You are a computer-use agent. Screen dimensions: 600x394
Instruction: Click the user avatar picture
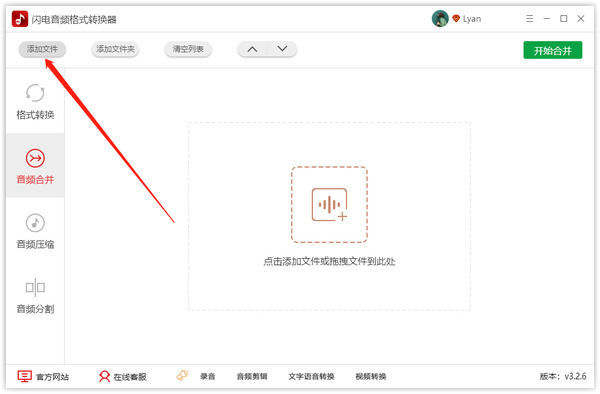(440, 18)
